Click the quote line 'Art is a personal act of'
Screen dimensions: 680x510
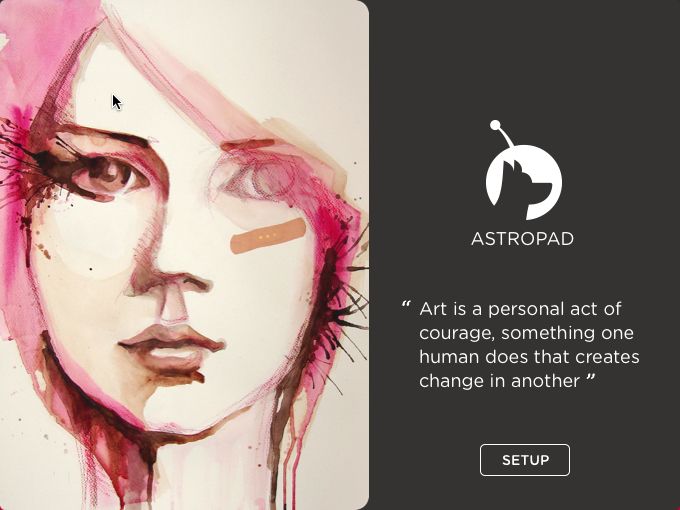point(520,309)
